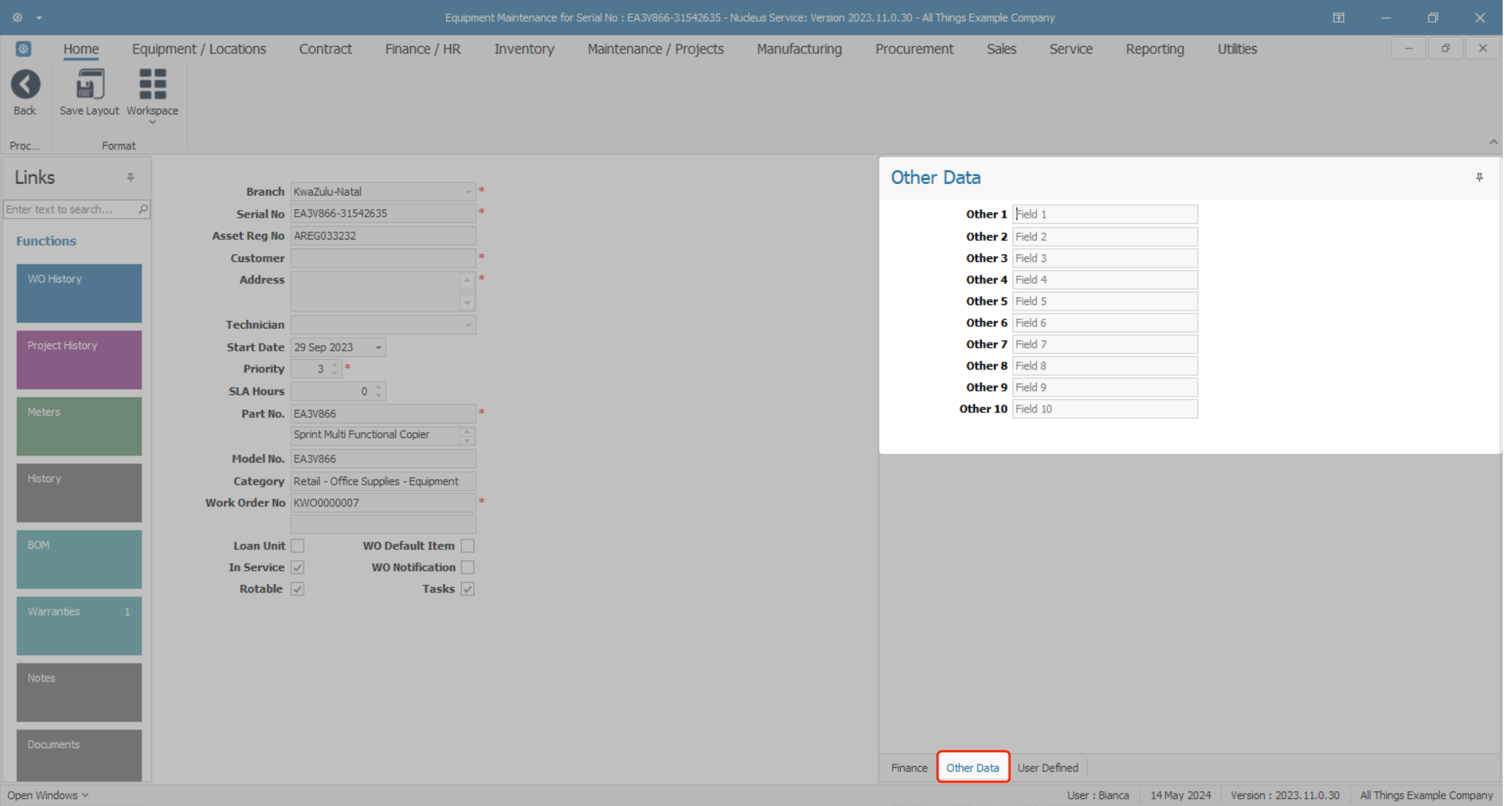
Task: Switch to the Other Data tab
Action: pyautogui.click(x=973, y=768)
